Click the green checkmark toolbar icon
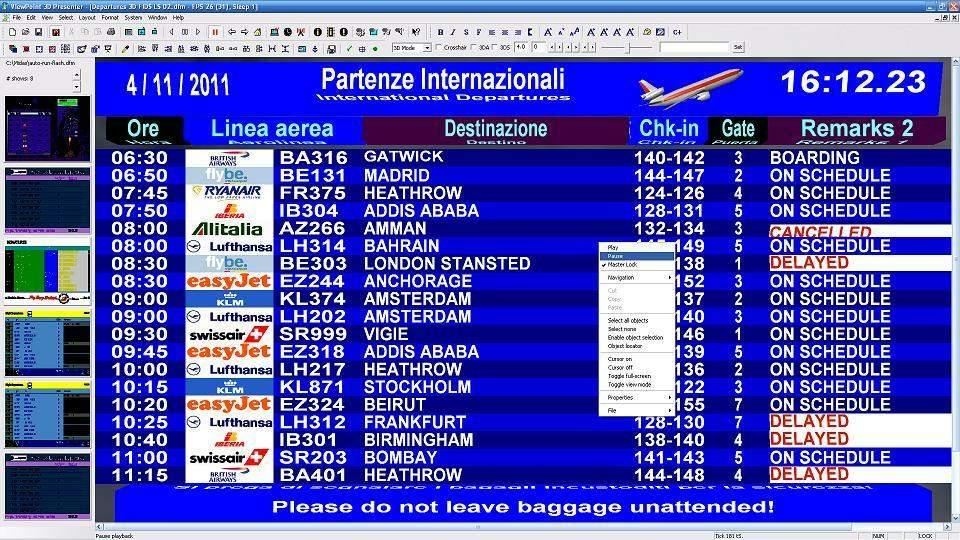The height and width of the screenshot is (540, 960). 349,48
